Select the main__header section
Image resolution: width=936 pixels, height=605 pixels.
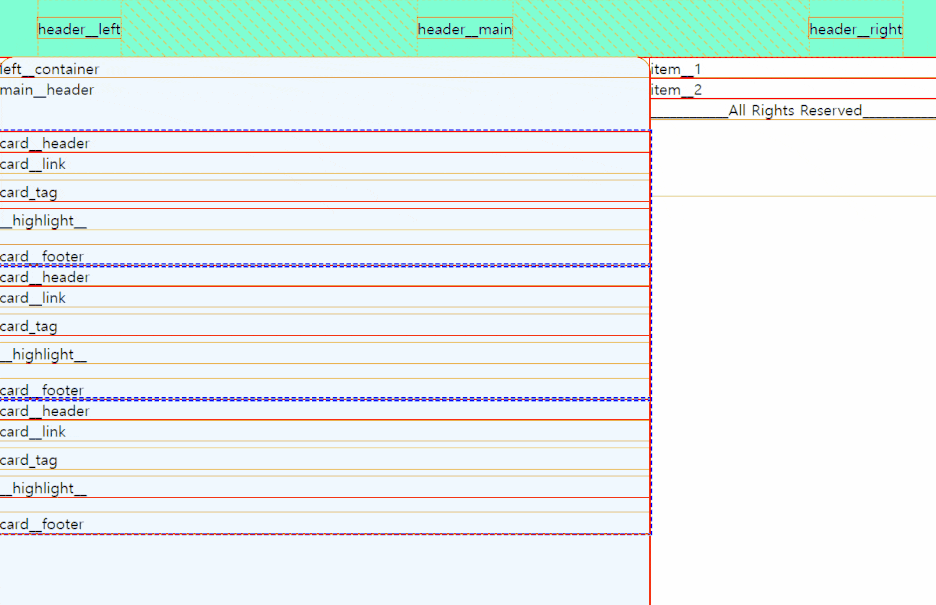[x=325, y=104]
